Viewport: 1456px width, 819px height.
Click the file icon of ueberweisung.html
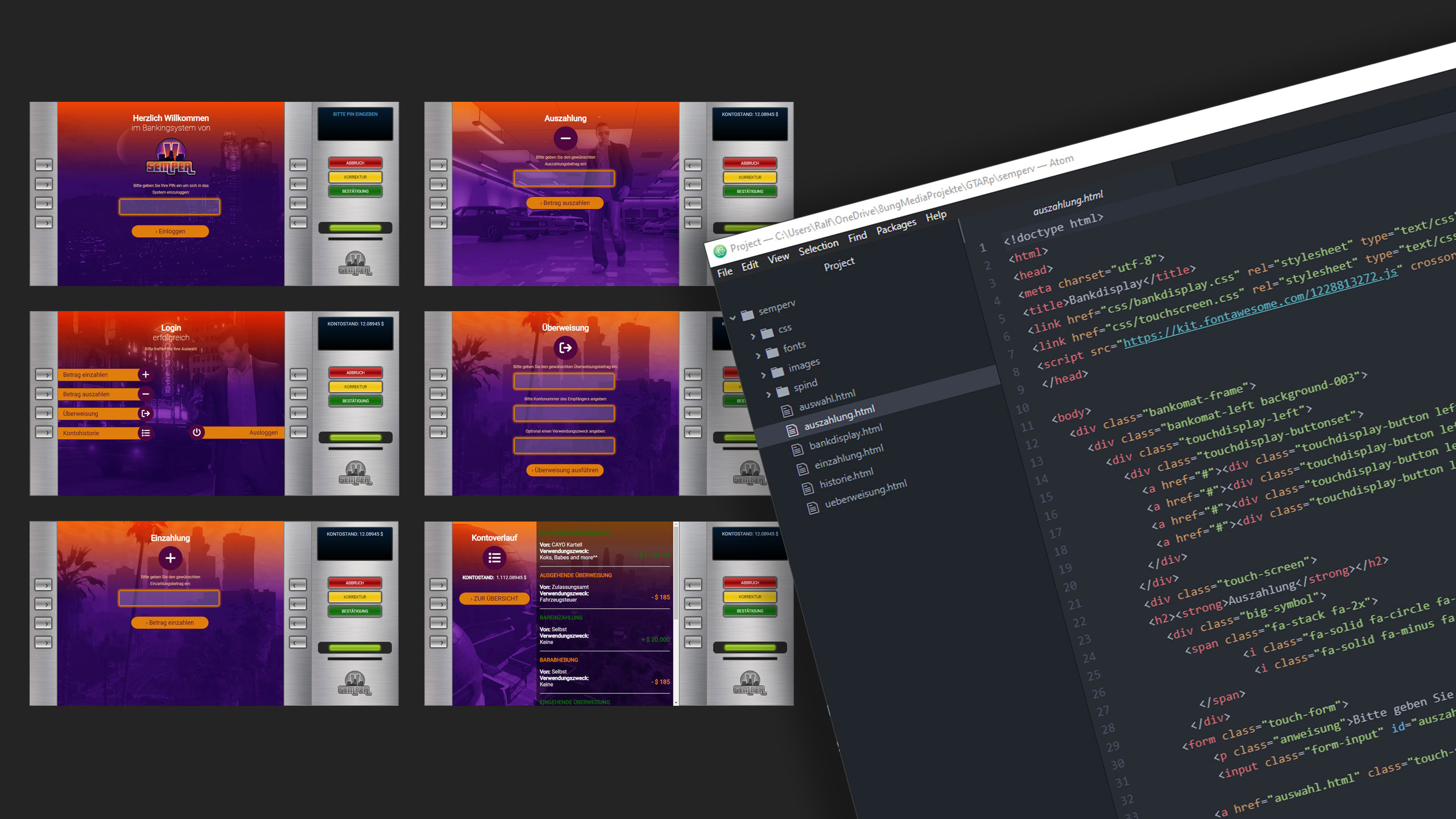813,507
